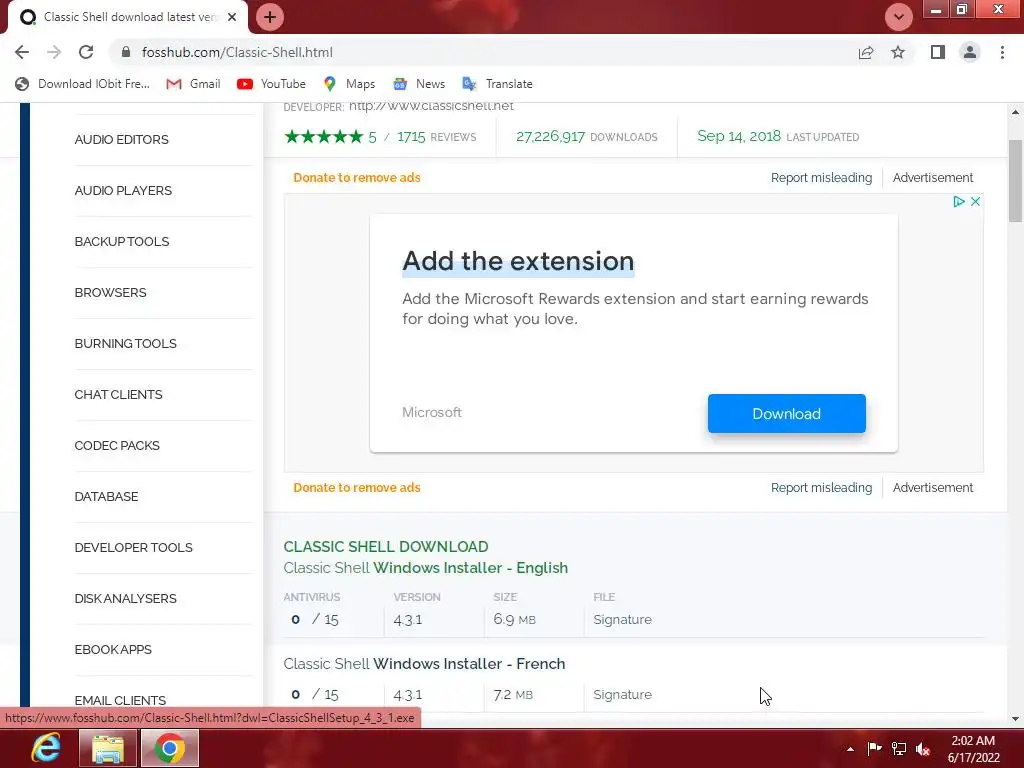Open File Explorer from taskbar
Viewport: 1024px width, 768px height.
108,748
